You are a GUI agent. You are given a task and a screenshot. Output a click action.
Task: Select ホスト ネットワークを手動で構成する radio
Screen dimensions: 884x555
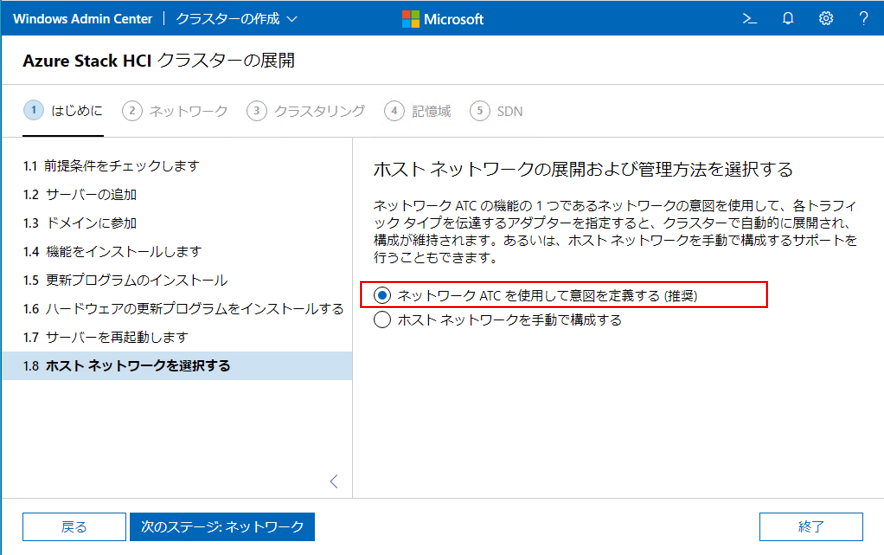[x=382, y=320]
